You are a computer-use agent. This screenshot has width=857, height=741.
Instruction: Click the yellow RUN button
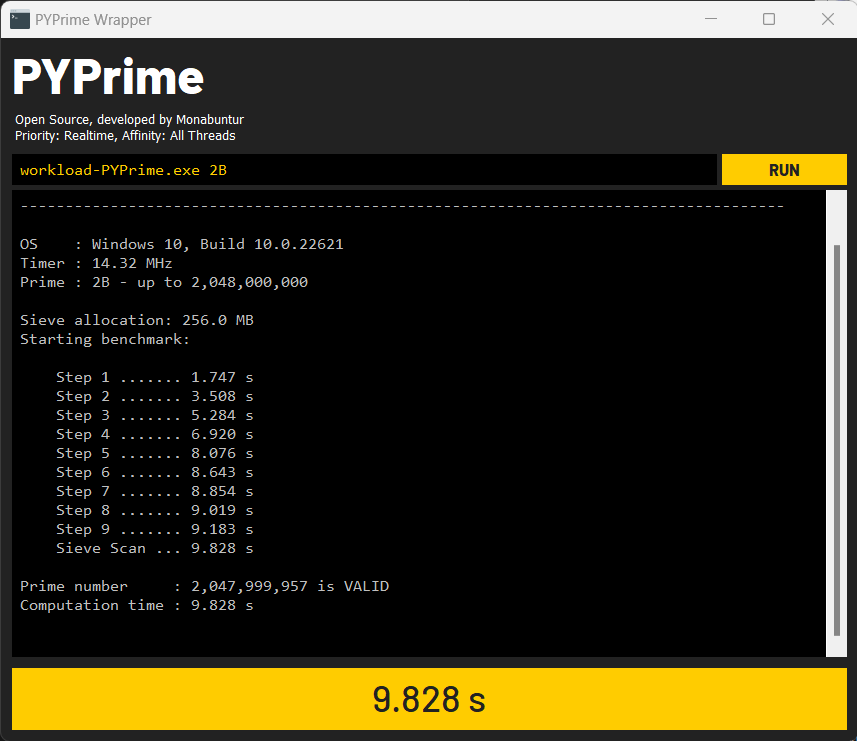[784, 170]
